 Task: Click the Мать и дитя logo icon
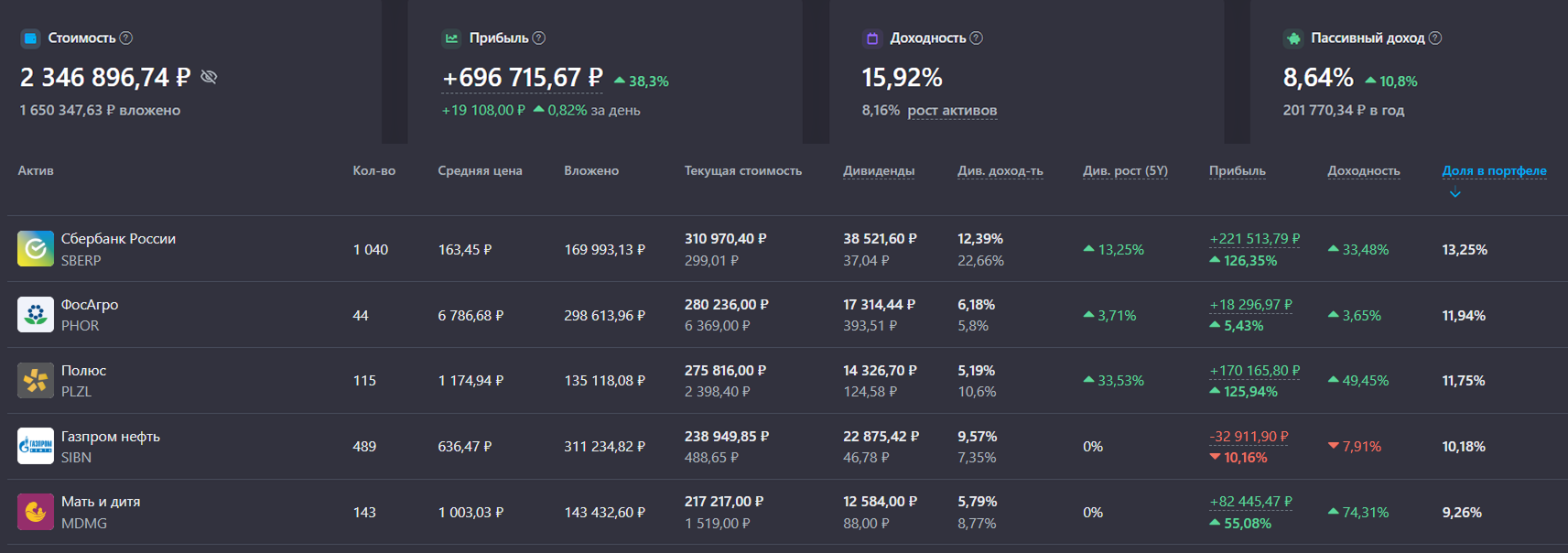pos(36,512)
